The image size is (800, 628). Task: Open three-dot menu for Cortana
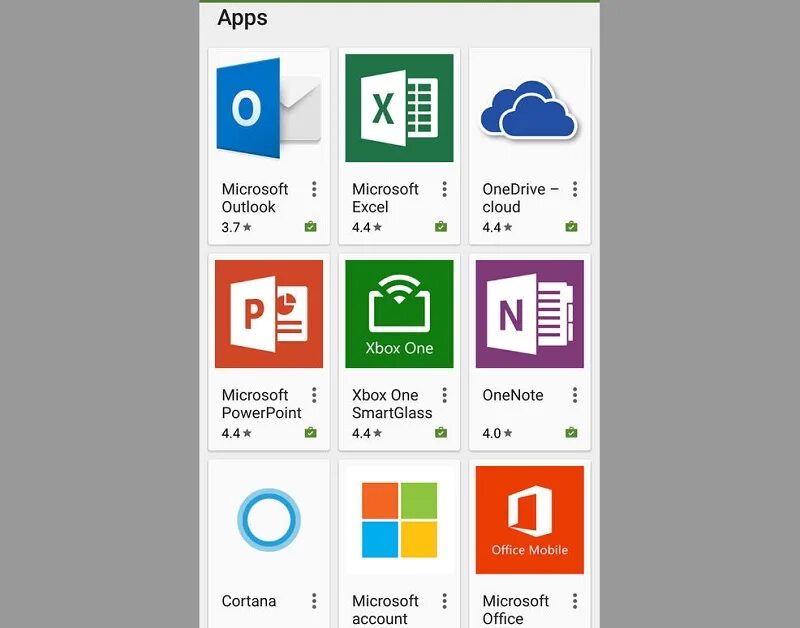[x=314, y=601]
